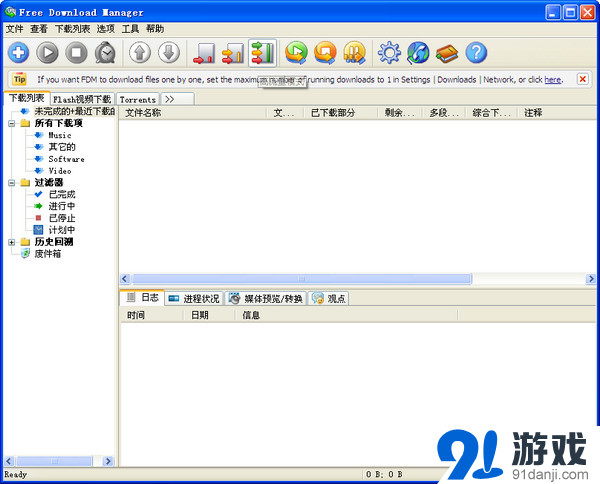Select medium traffic mode two-bar icon
The image size is (600, 484).
click(x=233, y=53)
